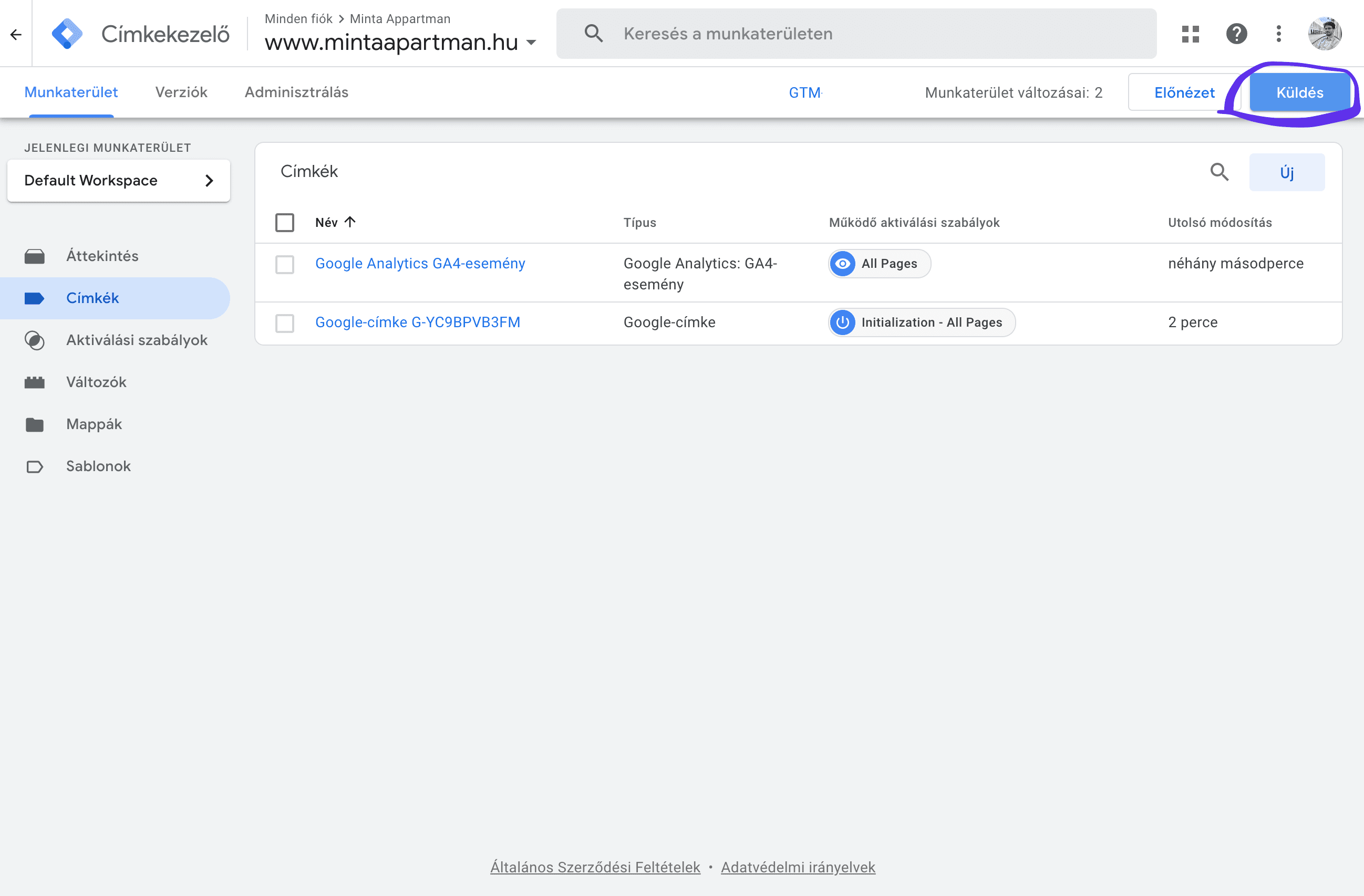
Task: Click the Minta Appartman breadcrumb
Action: pos(400,18)
